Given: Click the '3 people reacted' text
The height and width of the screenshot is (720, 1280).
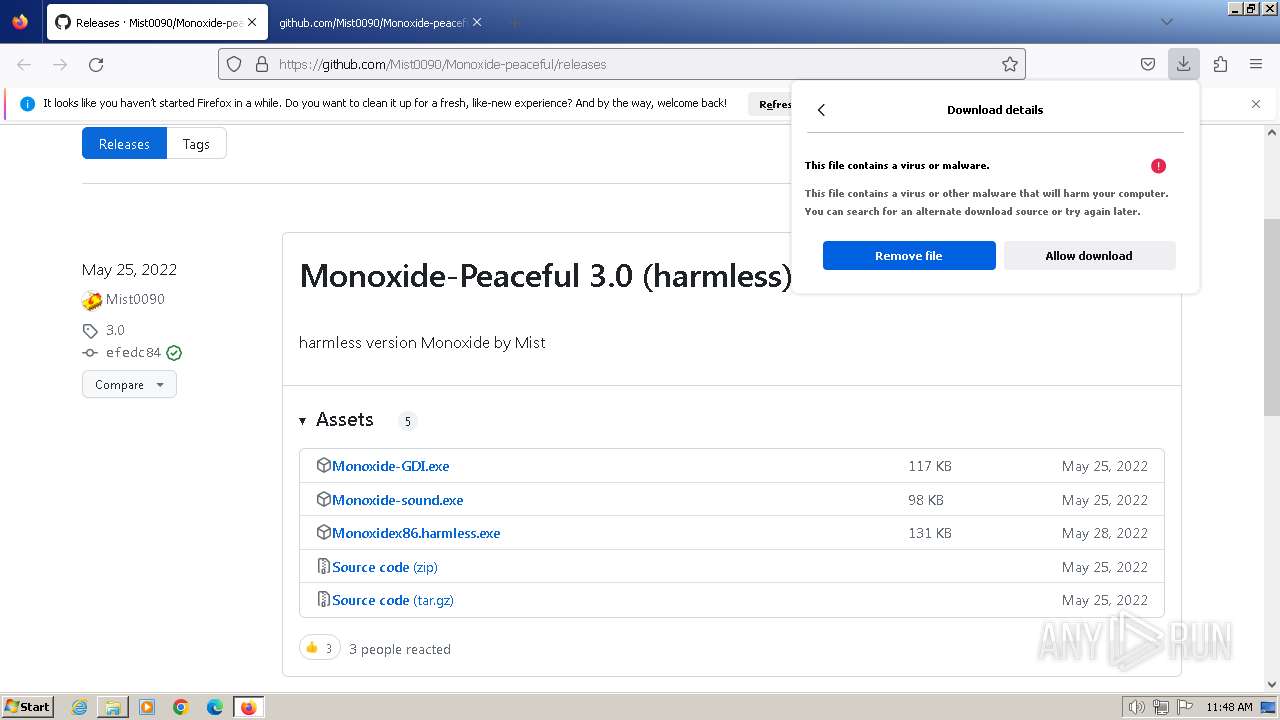Looking at the screenshot, I should [x=400, y=649].
